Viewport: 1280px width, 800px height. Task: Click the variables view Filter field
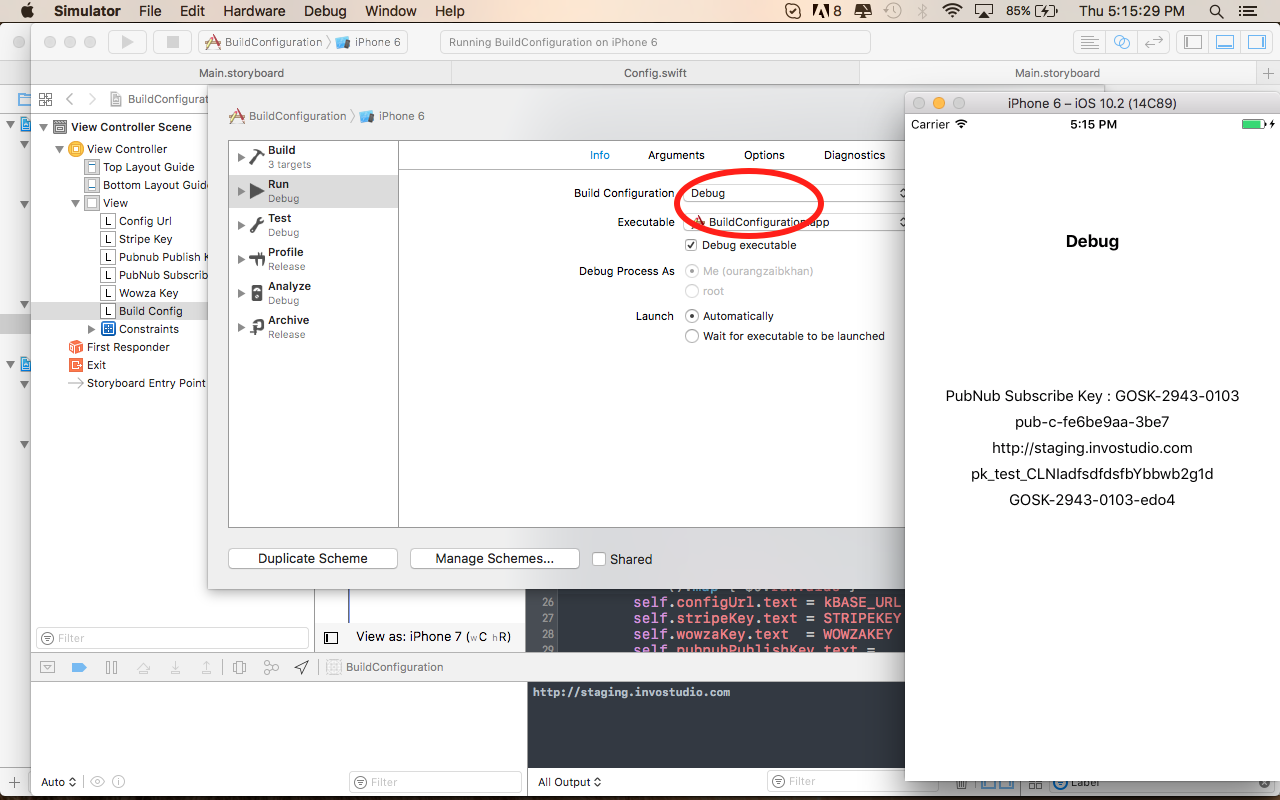pyautogui.click(x=435, y=782)
